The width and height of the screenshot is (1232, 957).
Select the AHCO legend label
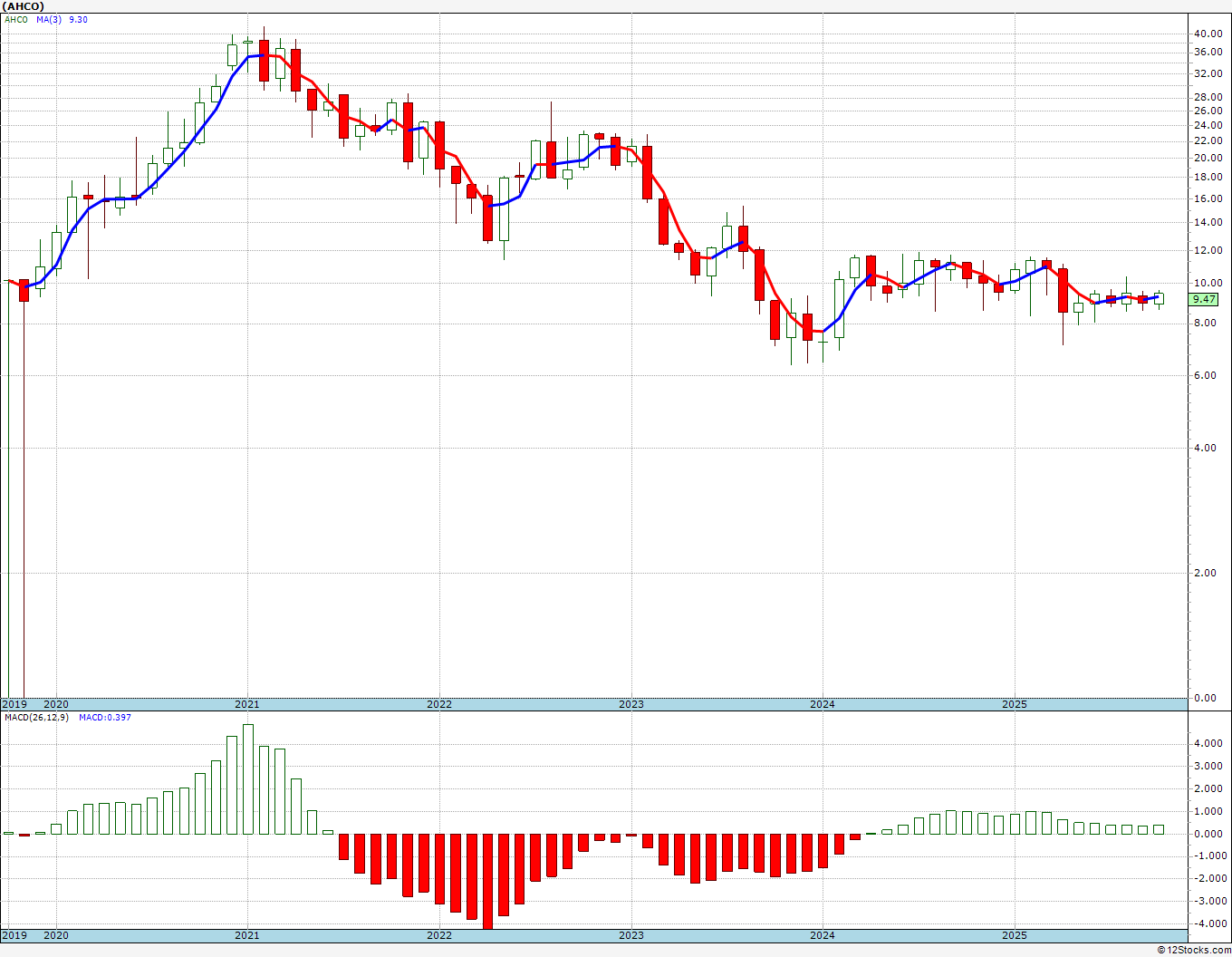coord(15,19)
